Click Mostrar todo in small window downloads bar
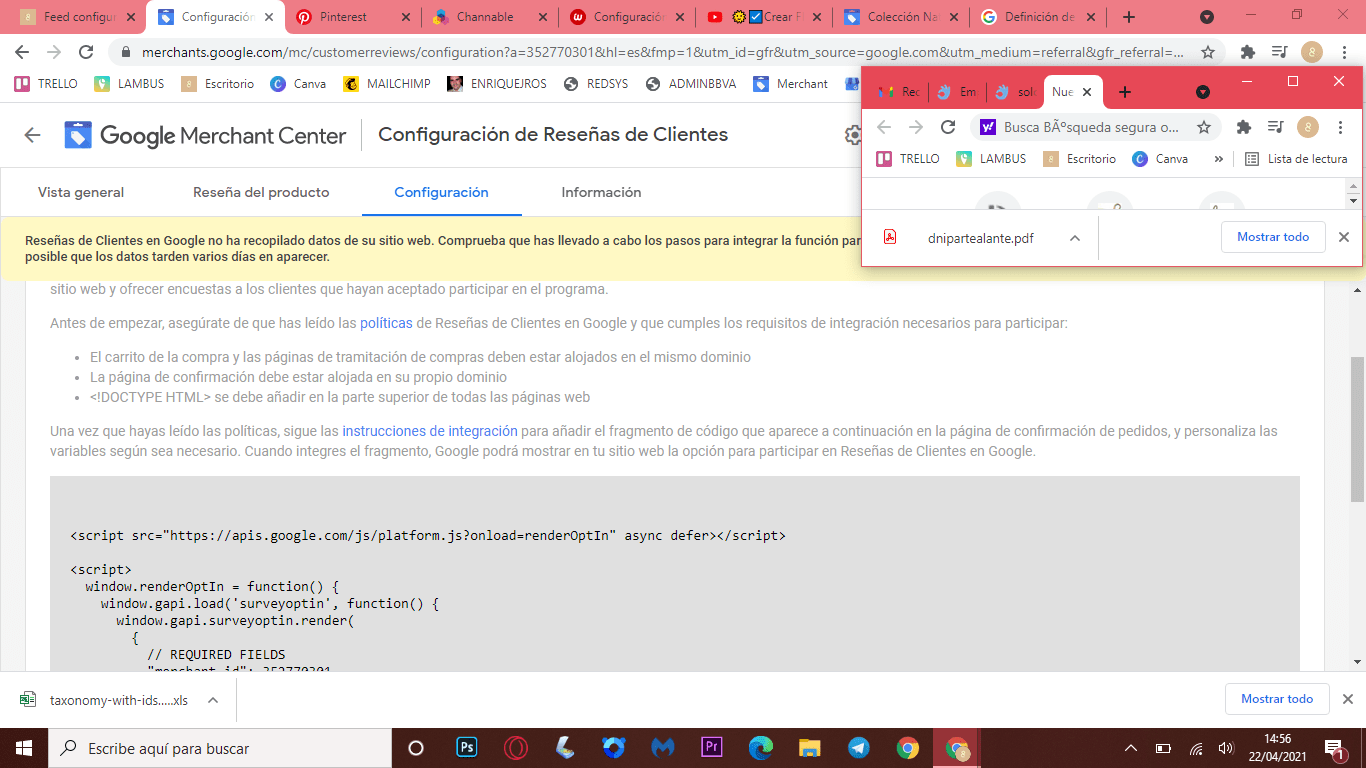The image size is (1366, 768). (1273, 237)
